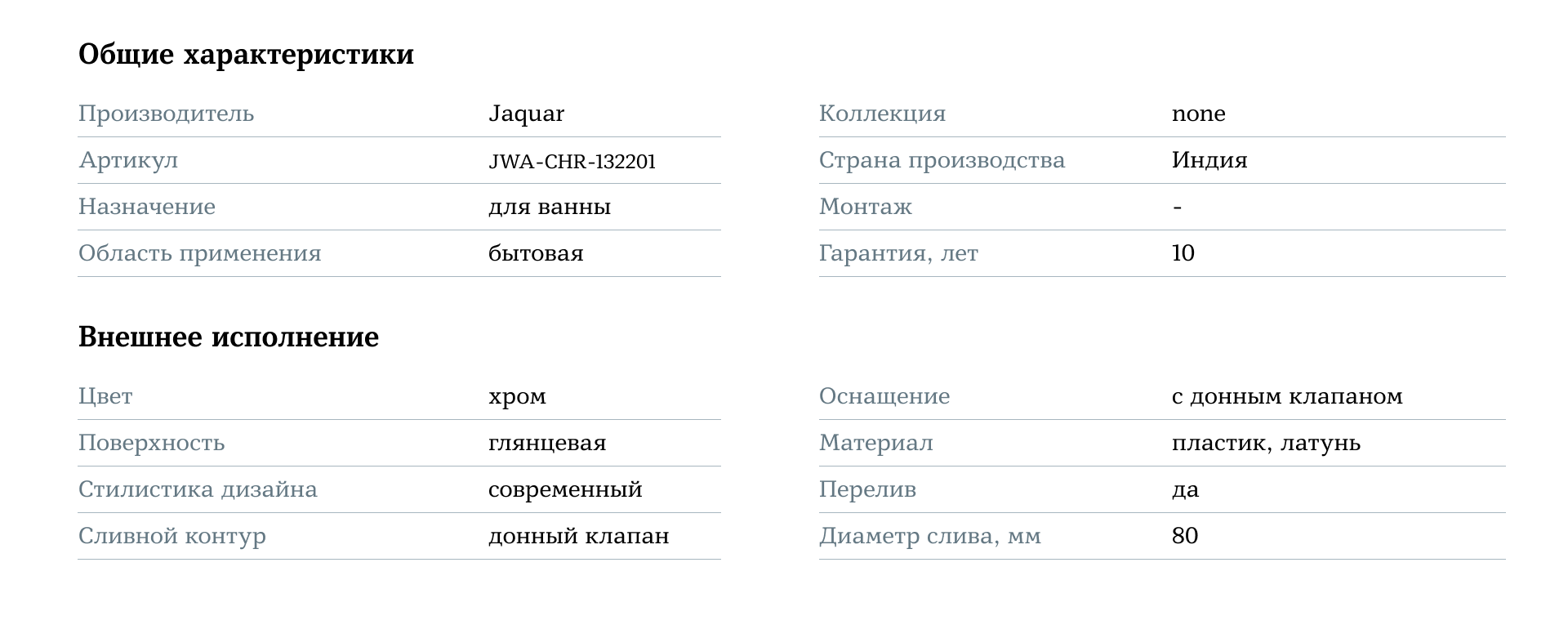Viewport: 1568px width, 625px height.
Task: Click the warranty value 10
Action: coord(1183,253)
